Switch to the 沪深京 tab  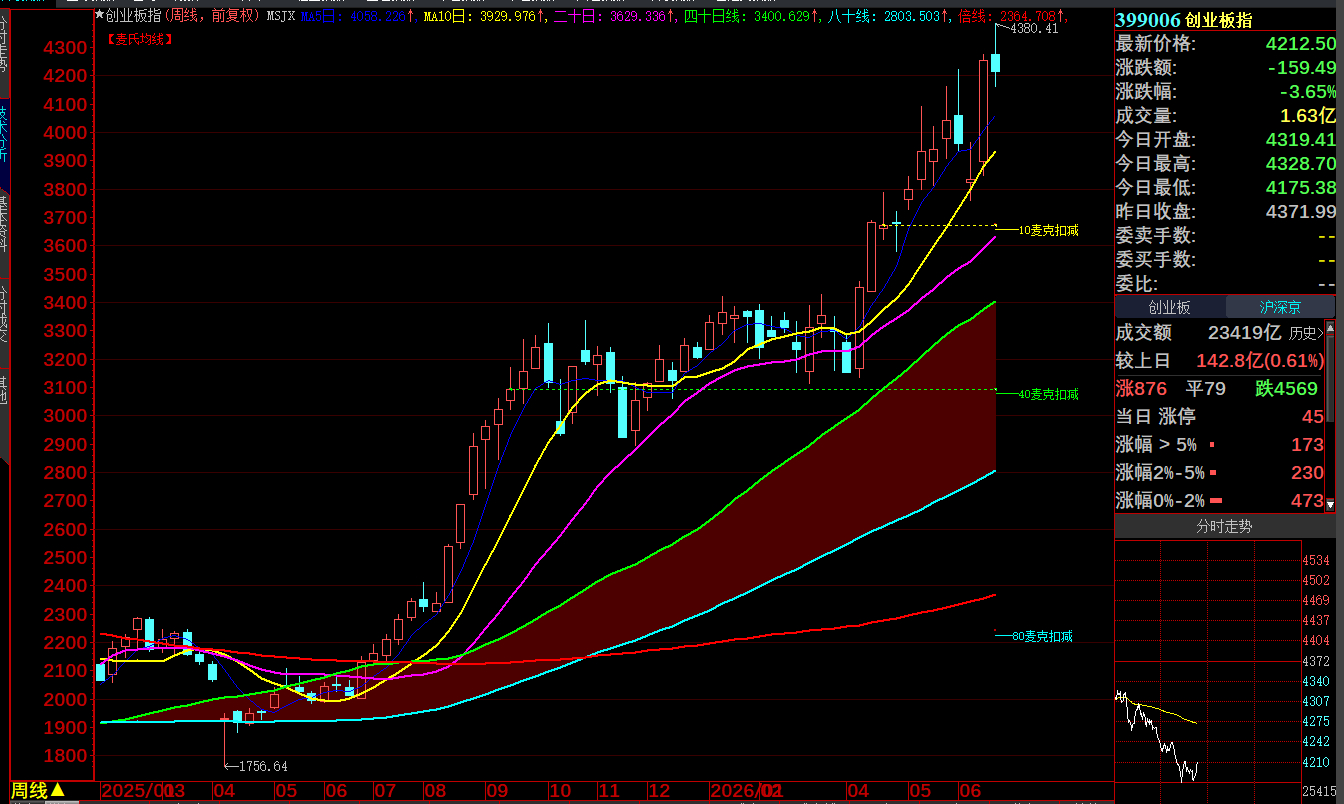[1282, 308]
